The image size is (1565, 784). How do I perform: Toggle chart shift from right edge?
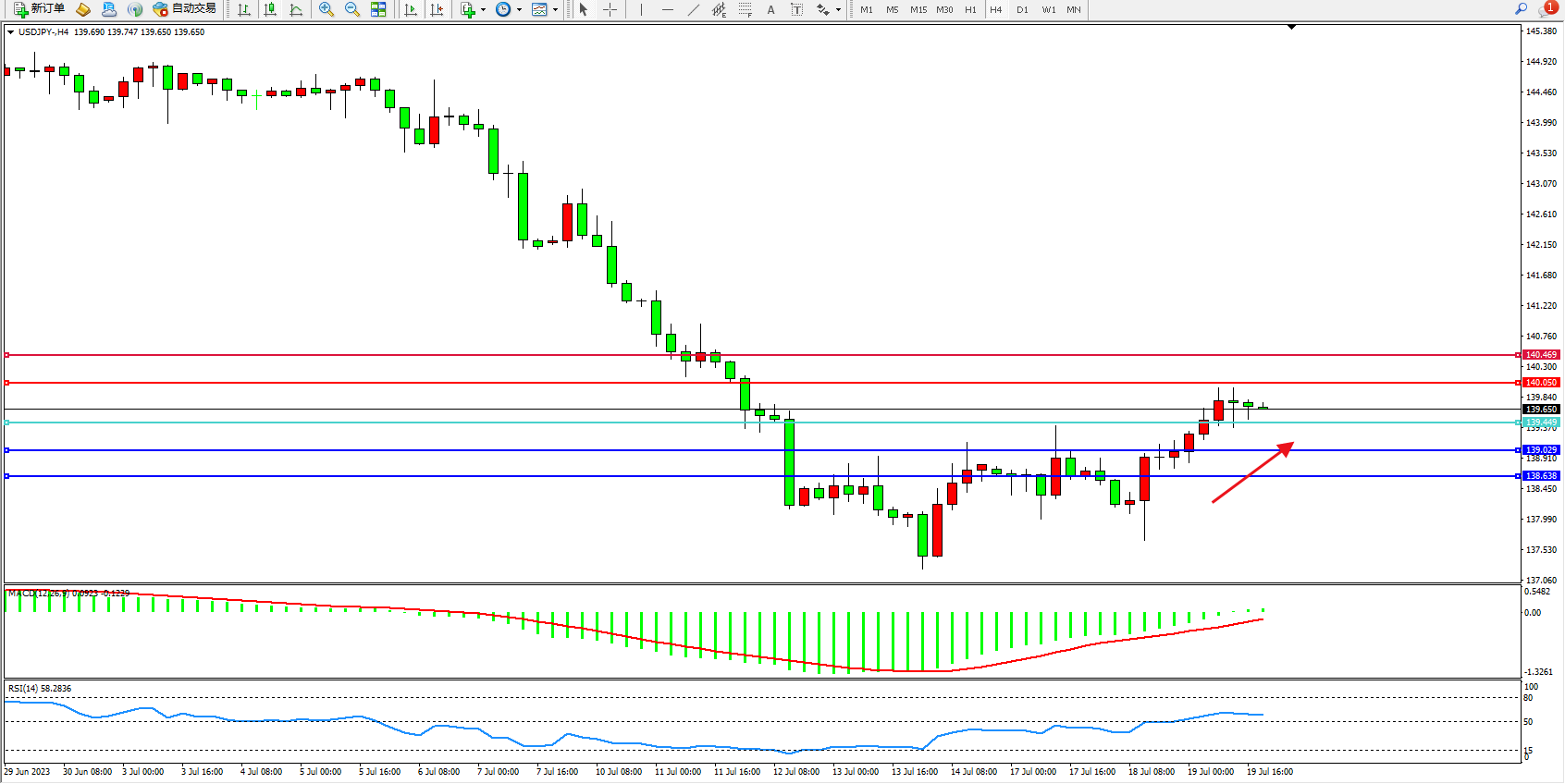coord(437,9)
